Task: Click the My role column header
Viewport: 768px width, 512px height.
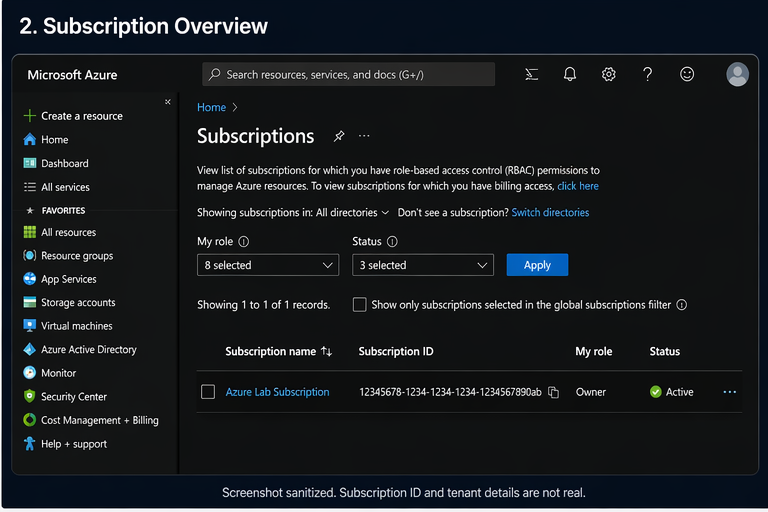Action: [x=594, y=351]
